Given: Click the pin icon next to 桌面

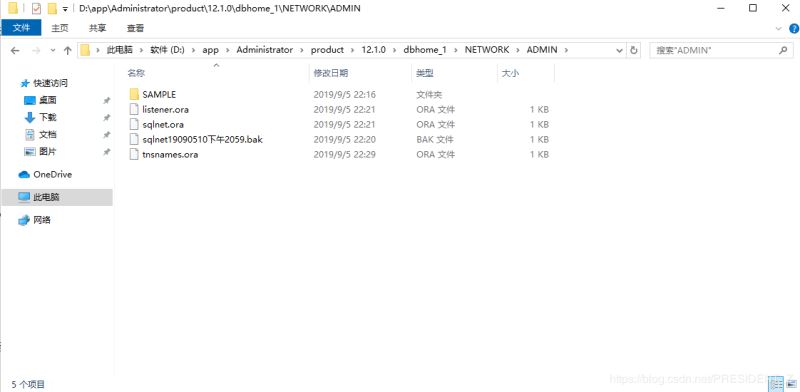Looking at the screenshot, I should (x=107, y=101).
